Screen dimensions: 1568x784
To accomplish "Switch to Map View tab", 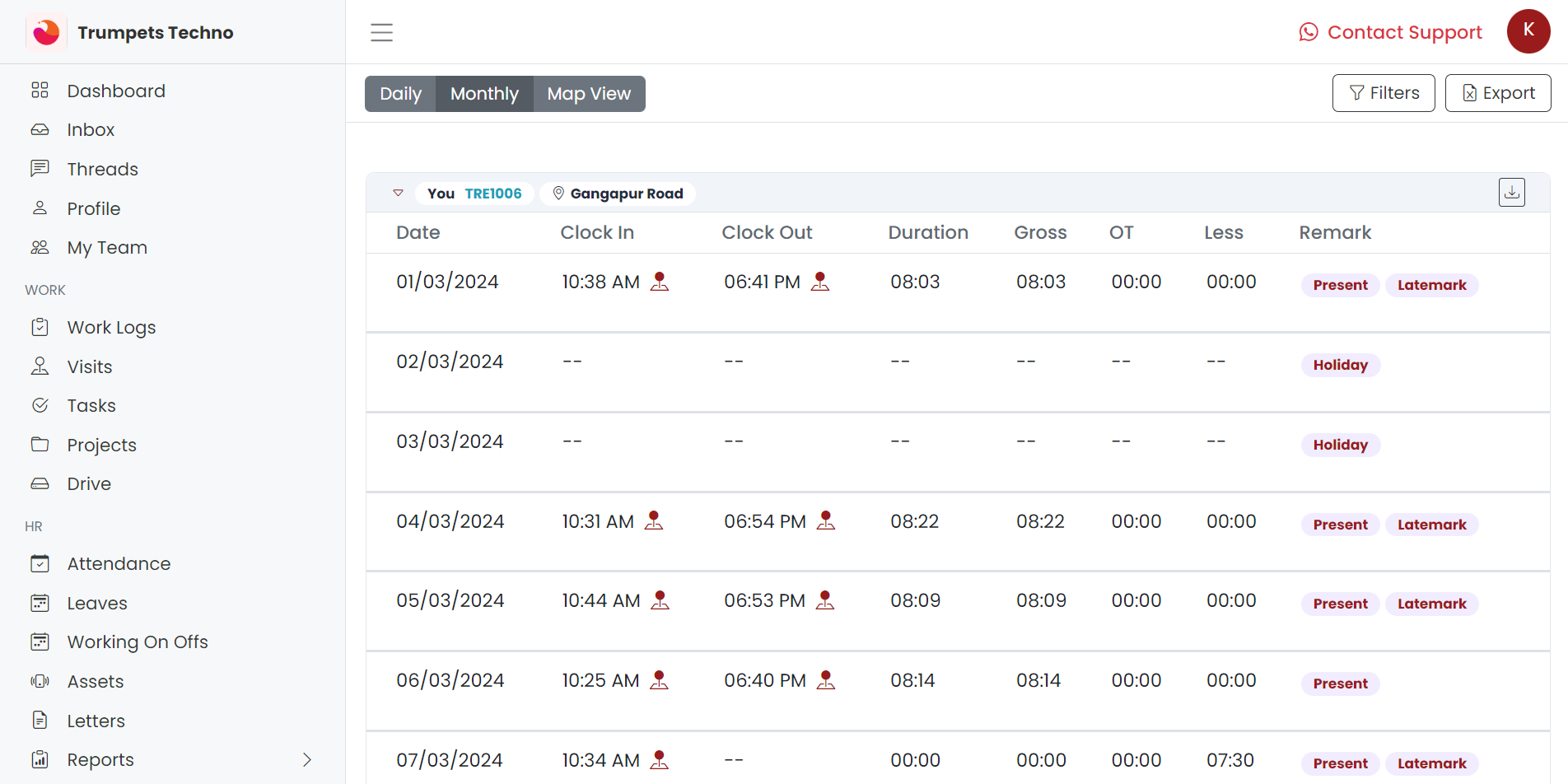I will pyautogui.click(x=589, y=94).
